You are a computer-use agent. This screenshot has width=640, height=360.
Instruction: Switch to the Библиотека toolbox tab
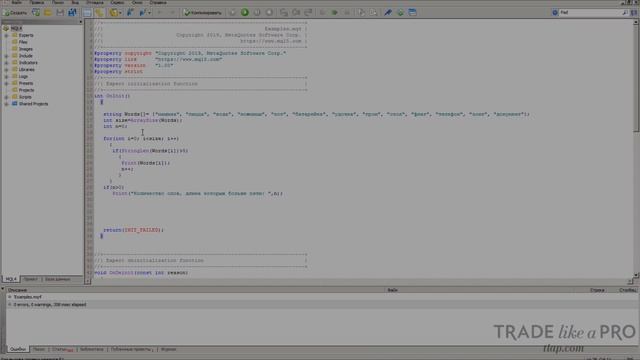91,349
